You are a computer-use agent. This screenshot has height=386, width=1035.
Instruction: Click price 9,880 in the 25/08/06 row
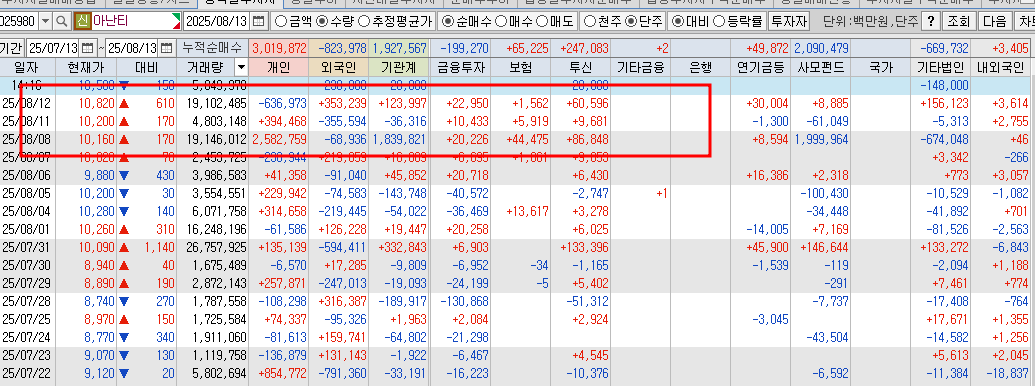click(x=98, y=175)
